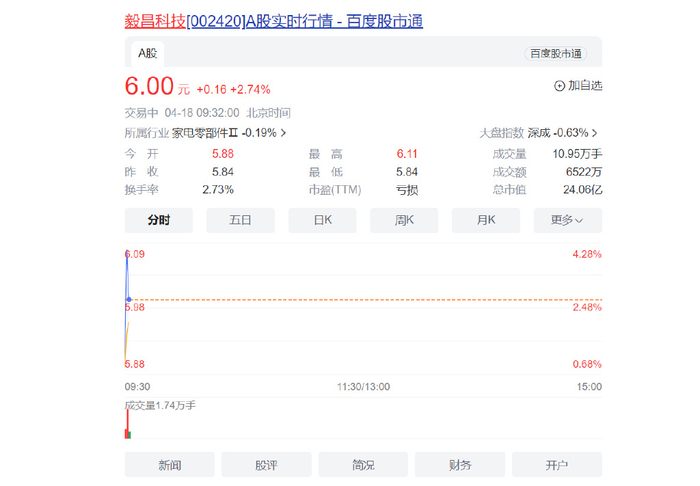Click the 简况 button
The image size is (700, 486).
363,465
